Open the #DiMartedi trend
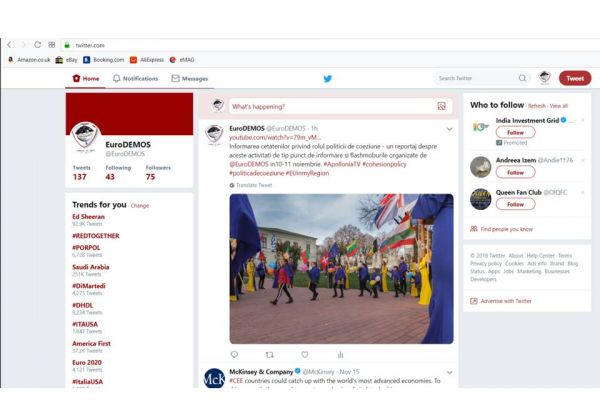Image resolution: width=600 pixels, height=400 pixels. tap(89, 286)
